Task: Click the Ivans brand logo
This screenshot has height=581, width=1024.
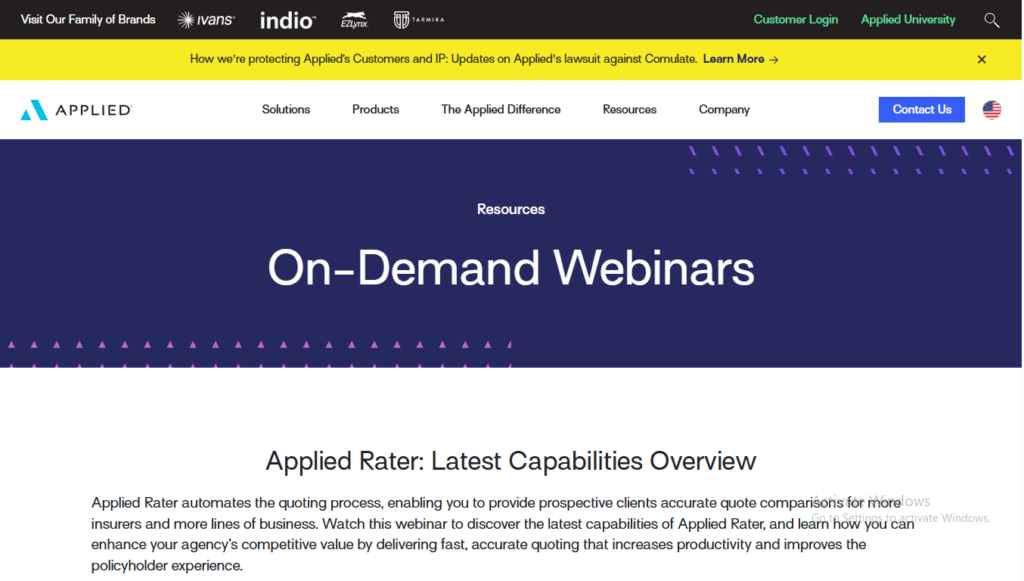Action: point(206,18)
